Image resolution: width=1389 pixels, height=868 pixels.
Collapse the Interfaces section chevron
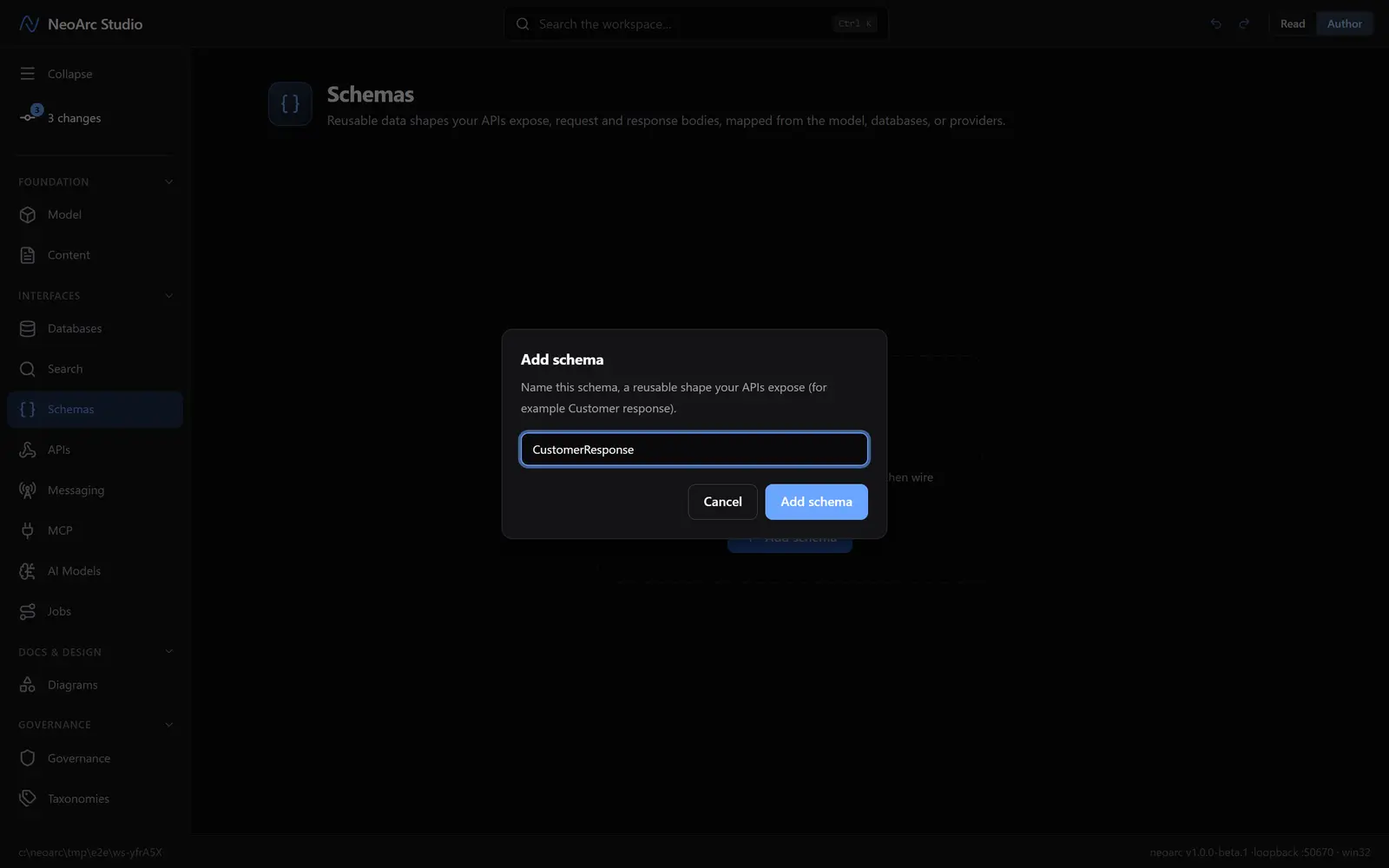tap(169, 296)
